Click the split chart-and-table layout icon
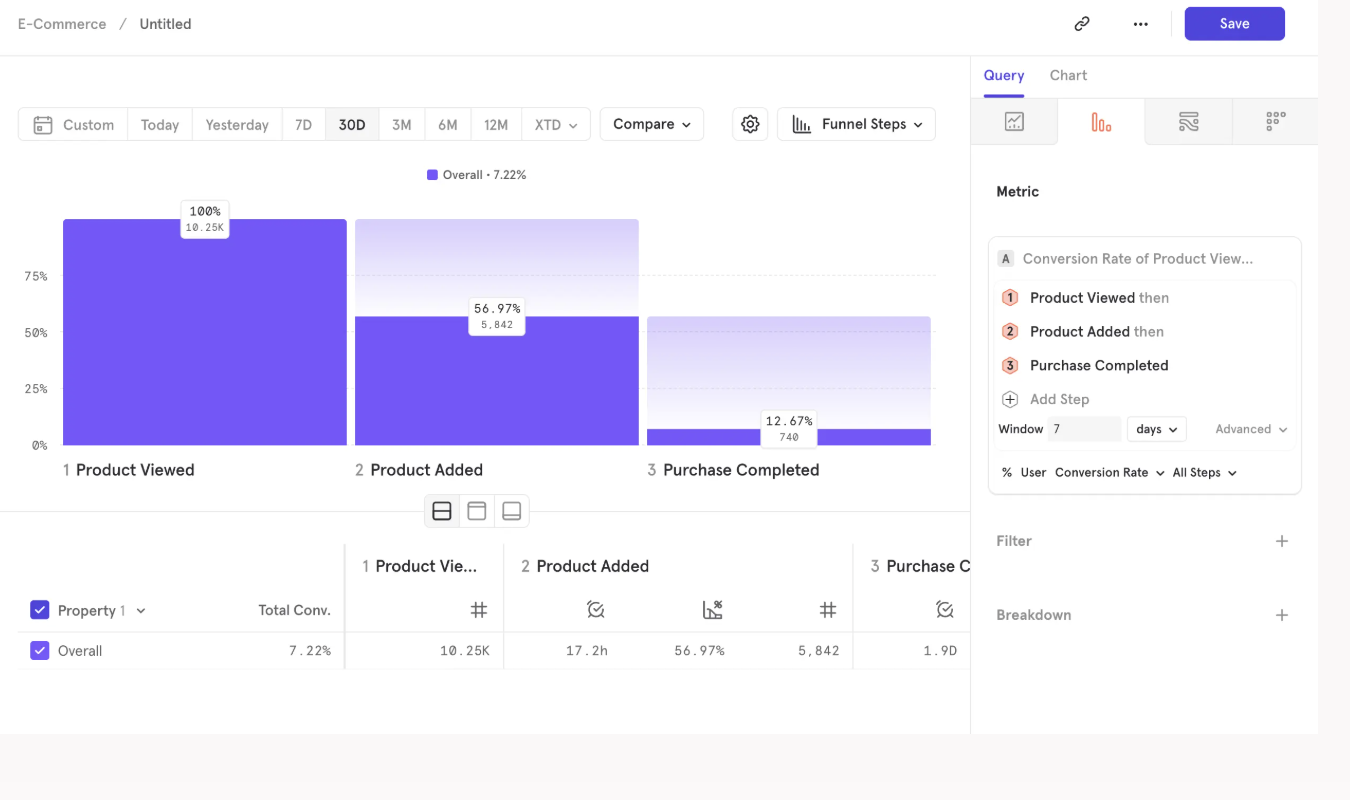Image resolution: width=1350 pixels, height=800 pixels. pos(441,510)
